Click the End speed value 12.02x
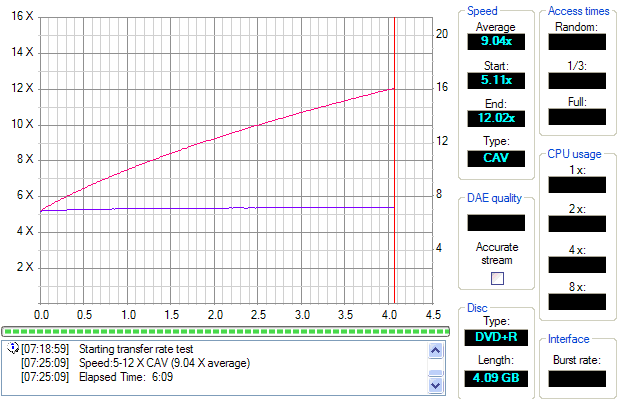The image size is (618, 399). pos(496,118)
